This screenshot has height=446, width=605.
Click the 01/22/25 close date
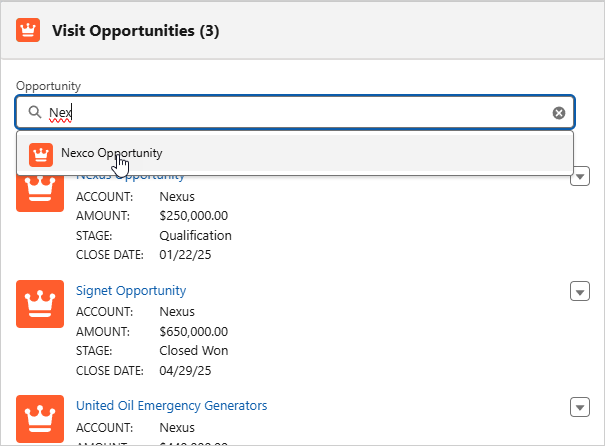tap(185, 255)
